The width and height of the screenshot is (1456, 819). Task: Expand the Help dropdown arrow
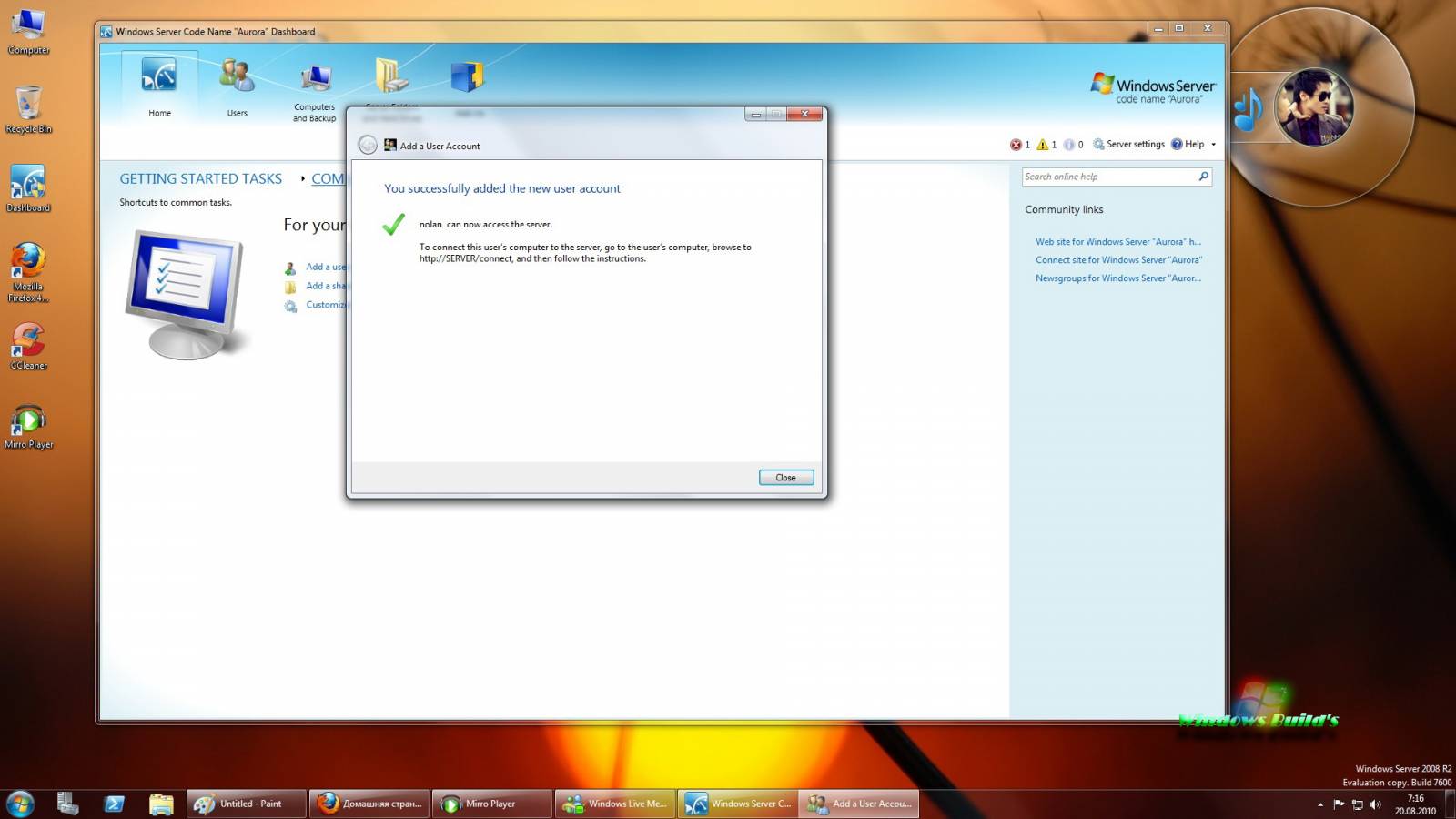[x=1213, y=145]
